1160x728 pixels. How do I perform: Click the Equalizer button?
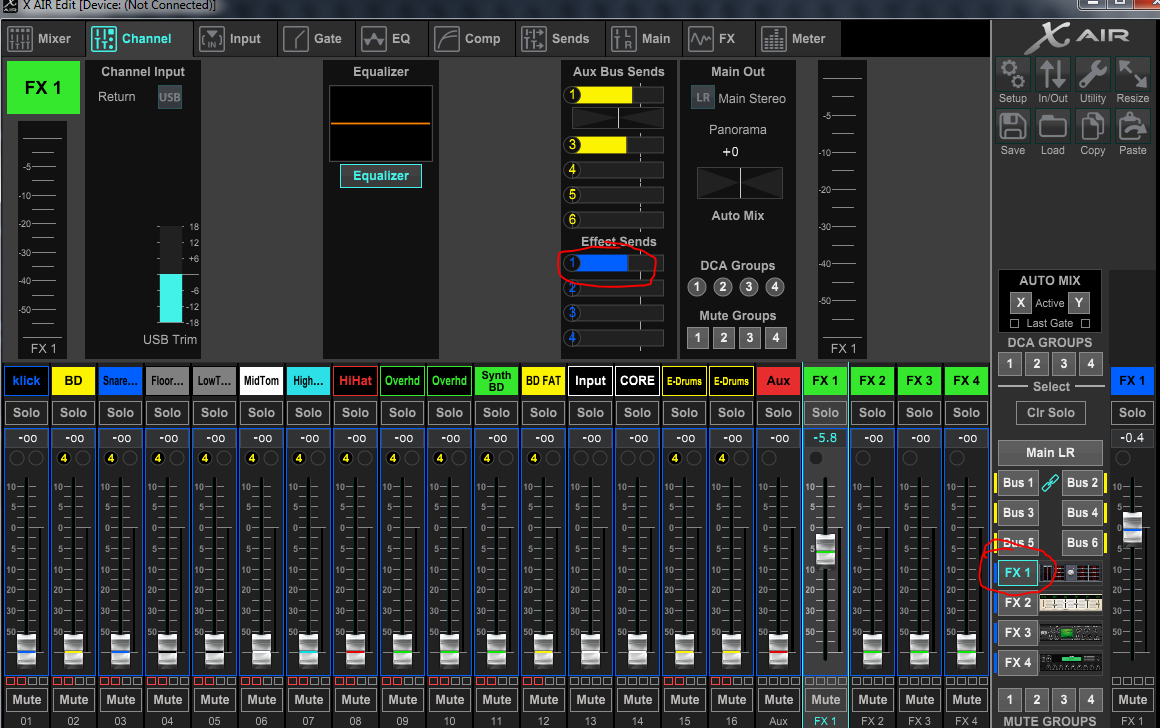tap(380, 176)
